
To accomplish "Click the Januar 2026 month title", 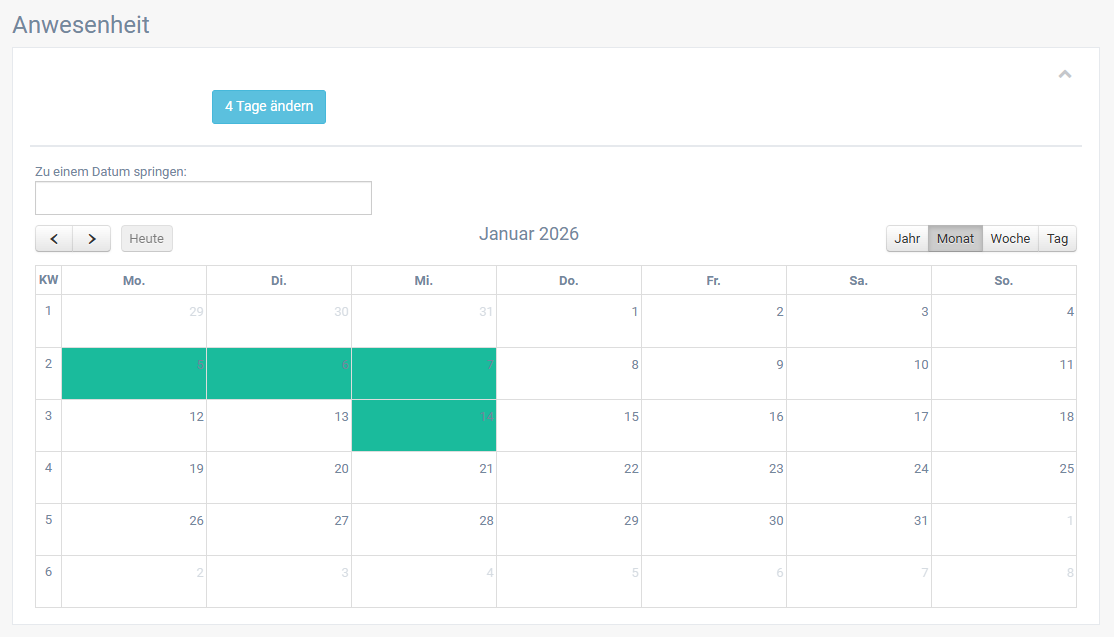I will [x=528, y=234].
